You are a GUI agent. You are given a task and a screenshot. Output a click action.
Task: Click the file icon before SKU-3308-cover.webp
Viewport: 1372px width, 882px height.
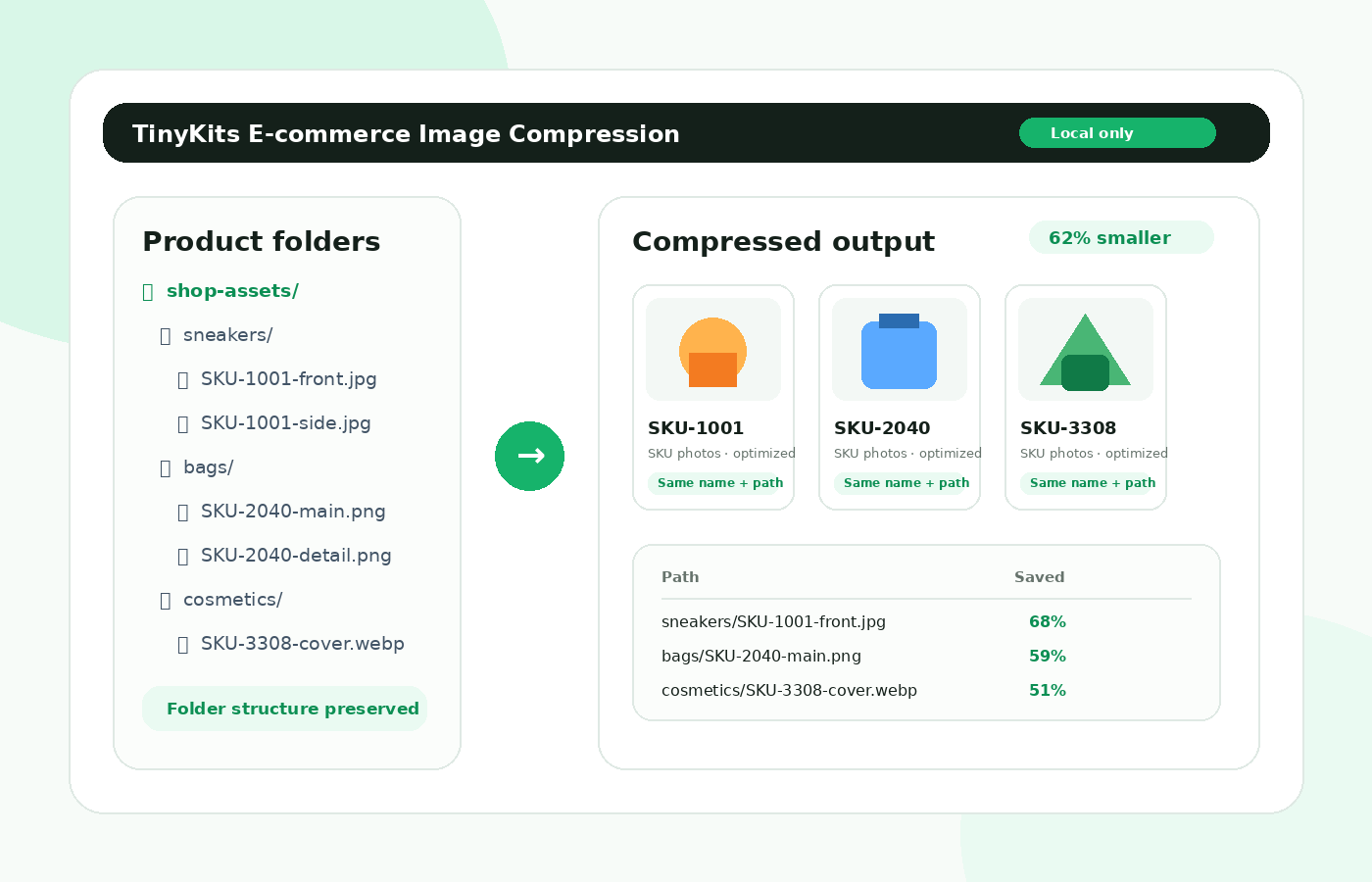point(183,645)
